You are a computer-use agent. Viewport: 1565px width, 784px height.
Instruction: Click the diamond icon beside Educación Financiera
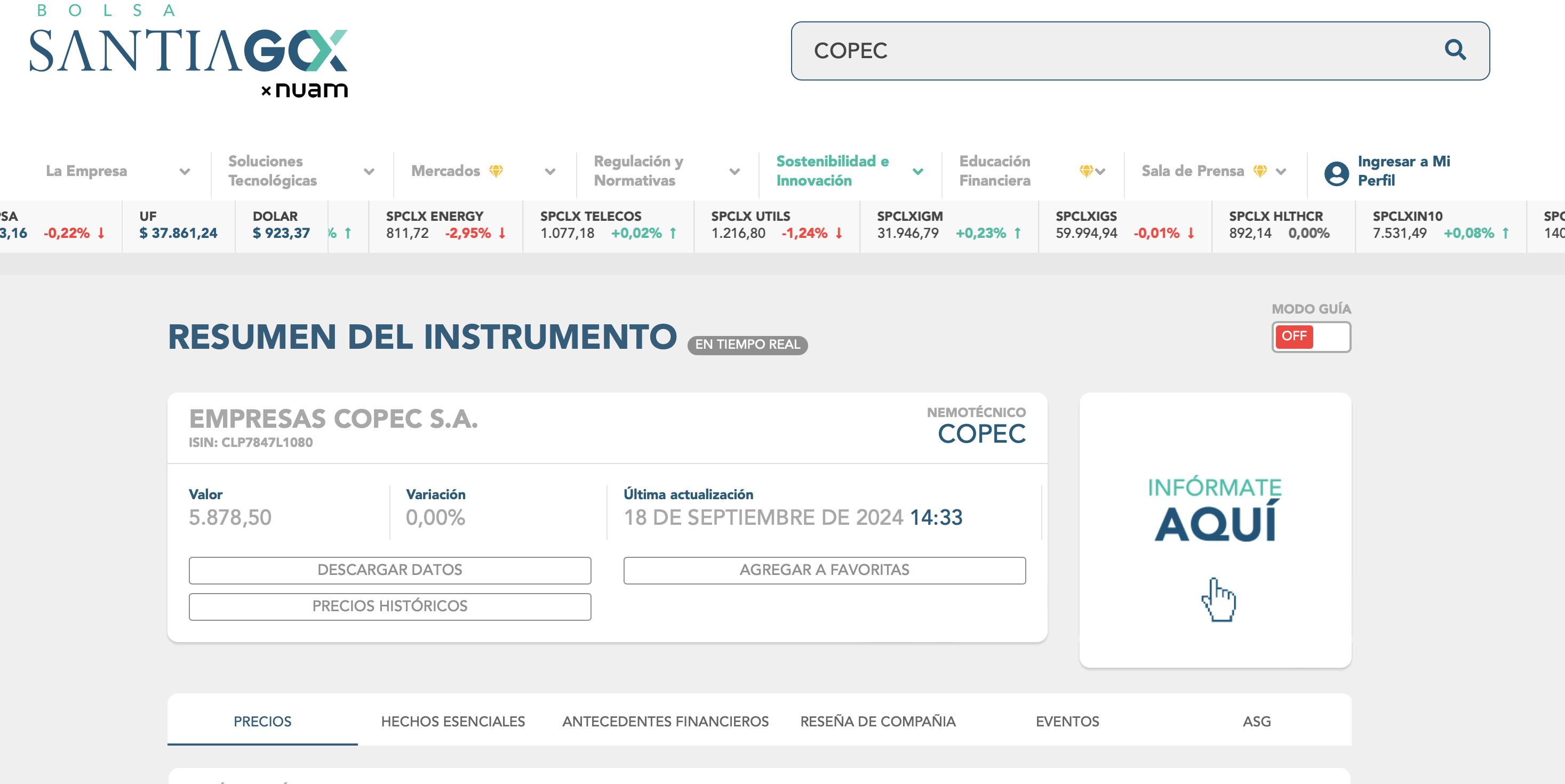pyautogui.click(x=1085, y=171)
